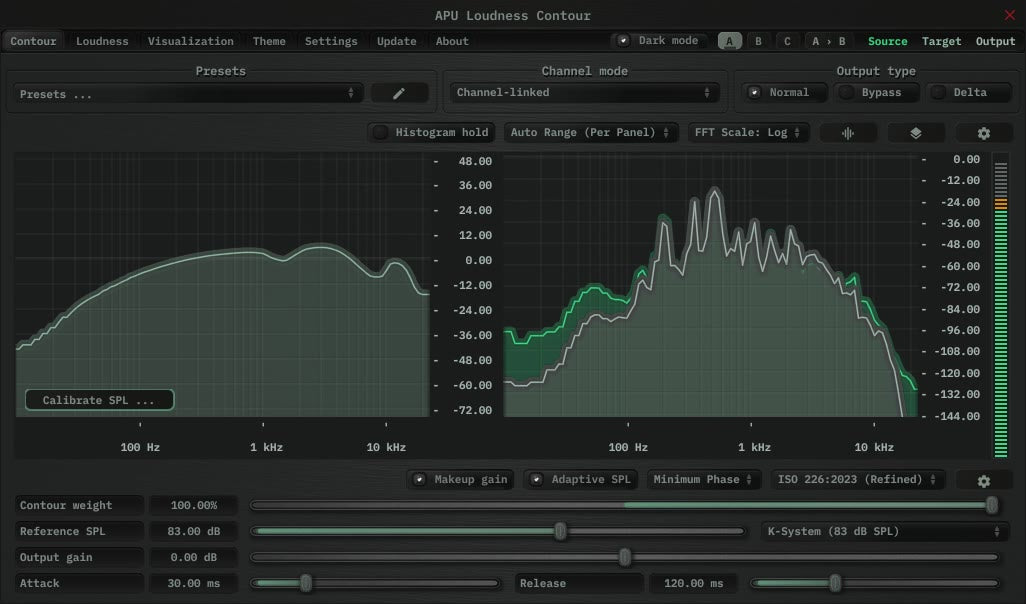Switch to the Theme tab
Image resolution: width=1026 pixels, height=604 pixels.
[x=269, y=41]
